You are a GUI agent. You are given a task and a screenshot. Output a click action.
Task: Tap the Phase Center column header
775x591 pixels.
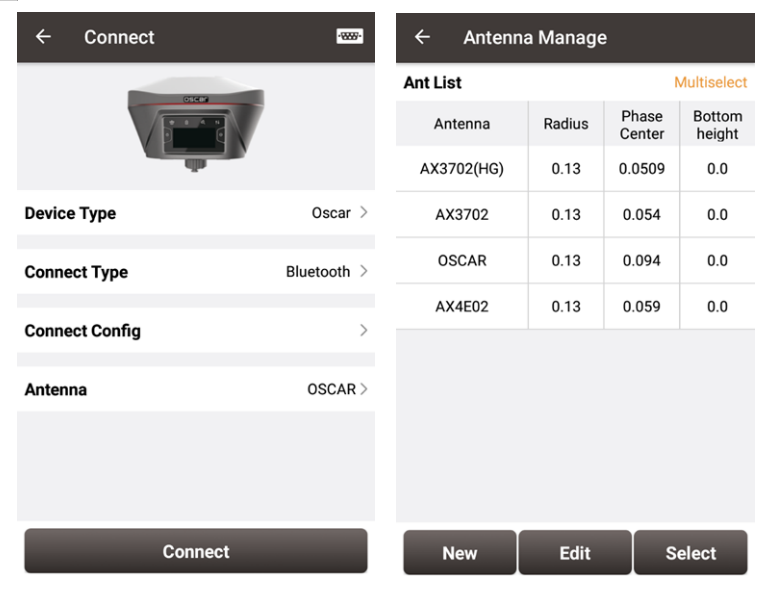642,125
